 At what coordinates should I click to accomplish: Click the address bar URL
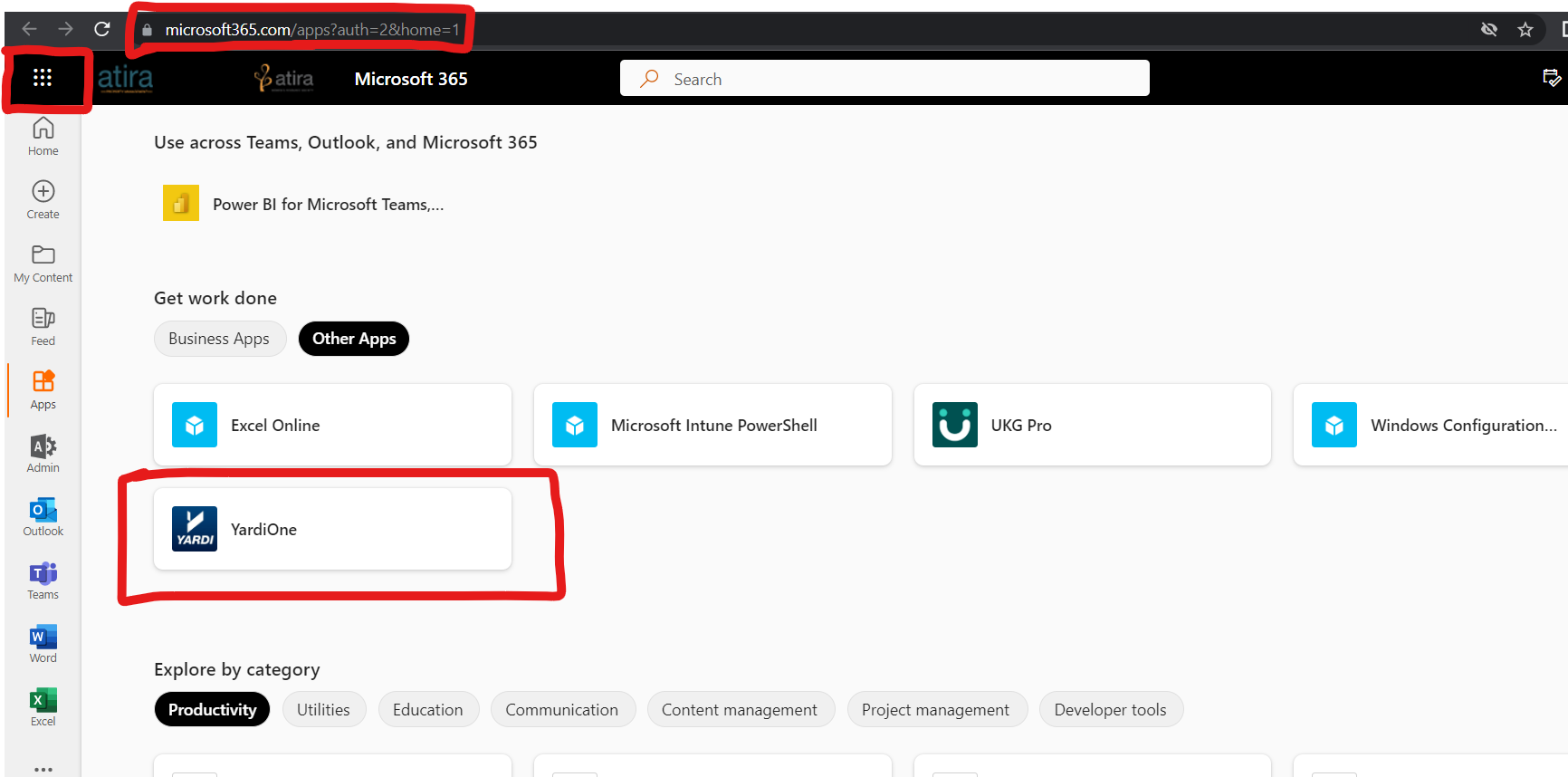pyautogui.click(x=311, y=30)
